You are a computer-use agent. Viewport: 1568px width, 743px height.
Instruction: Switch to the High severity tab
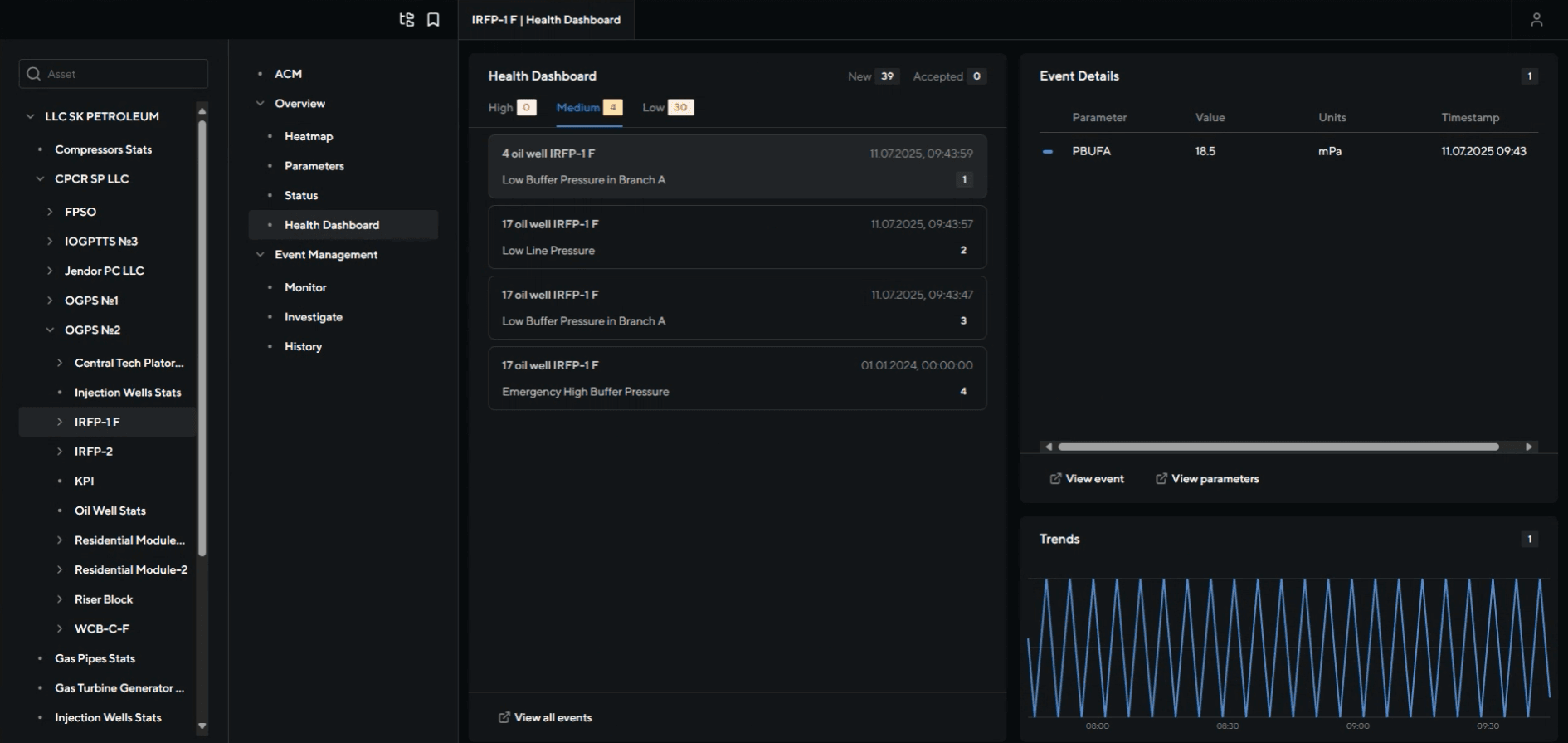[x=512, y=107]
